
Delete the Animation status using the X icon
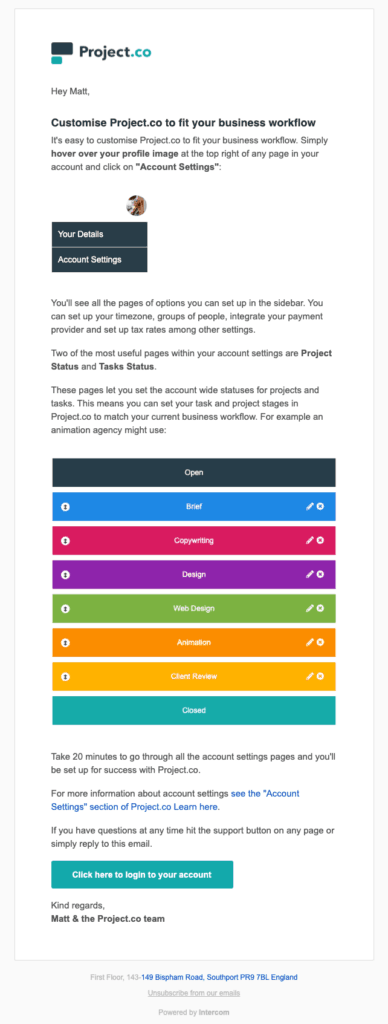click(320, 643)
